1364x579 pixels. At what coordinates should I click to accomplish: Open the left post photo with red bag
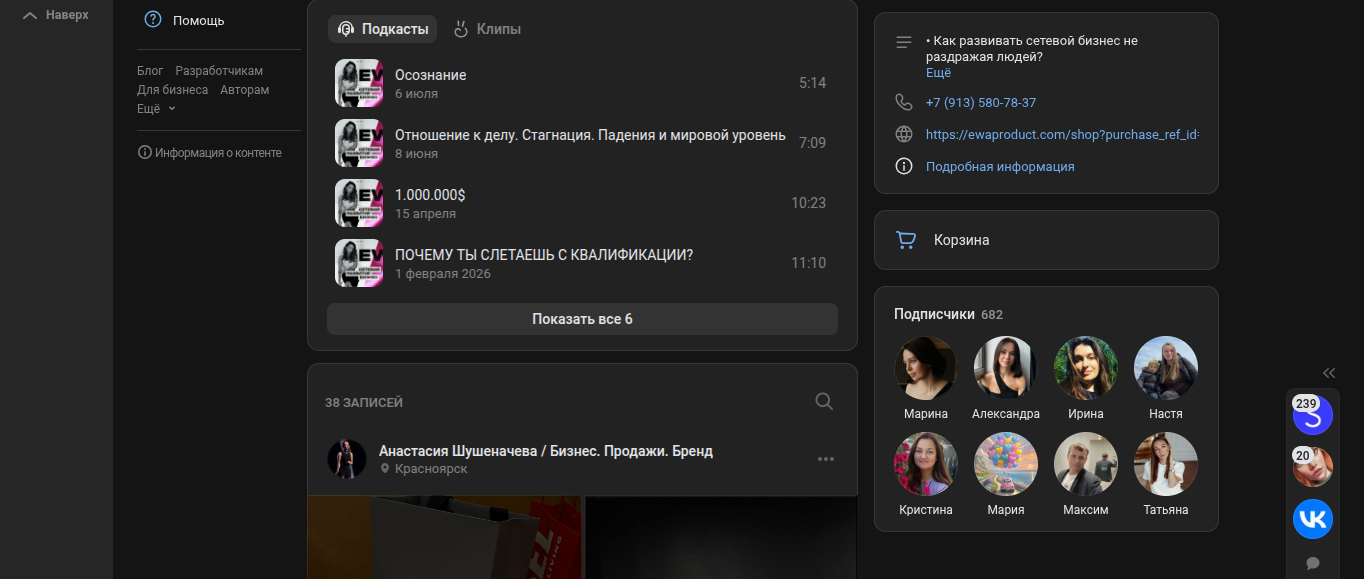[445, 538]
